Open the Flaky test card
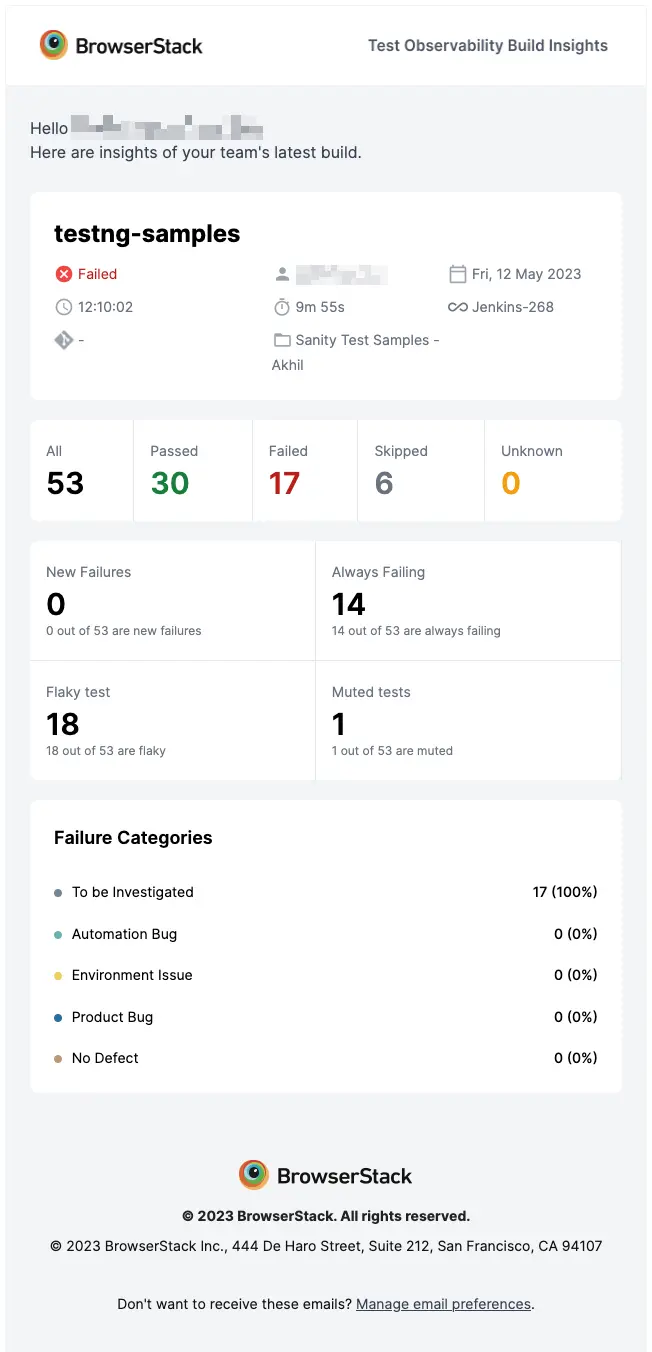652x1352 pixels. [x=173, y=721]
